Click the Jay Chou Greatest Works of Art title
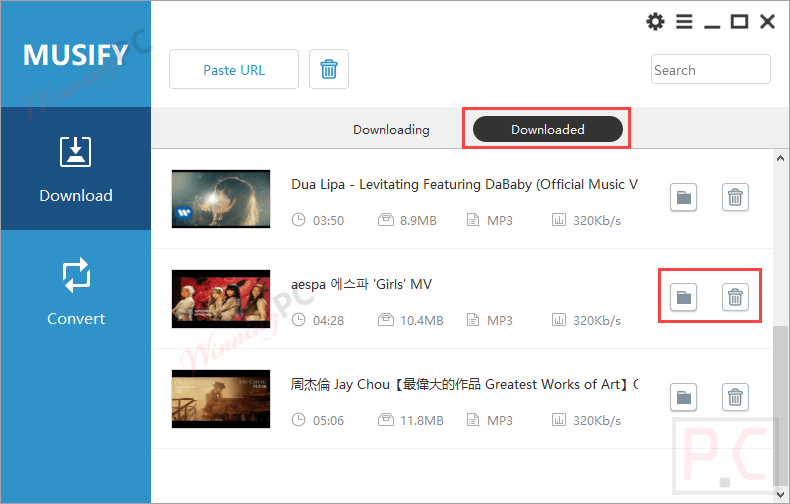 click(x=464, y=385)
